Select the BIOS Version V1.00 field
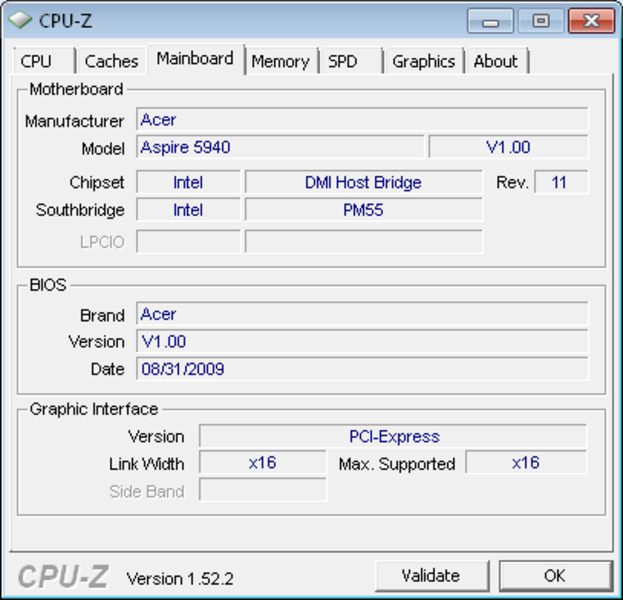623x600 pixels. (x=362, y=341)
